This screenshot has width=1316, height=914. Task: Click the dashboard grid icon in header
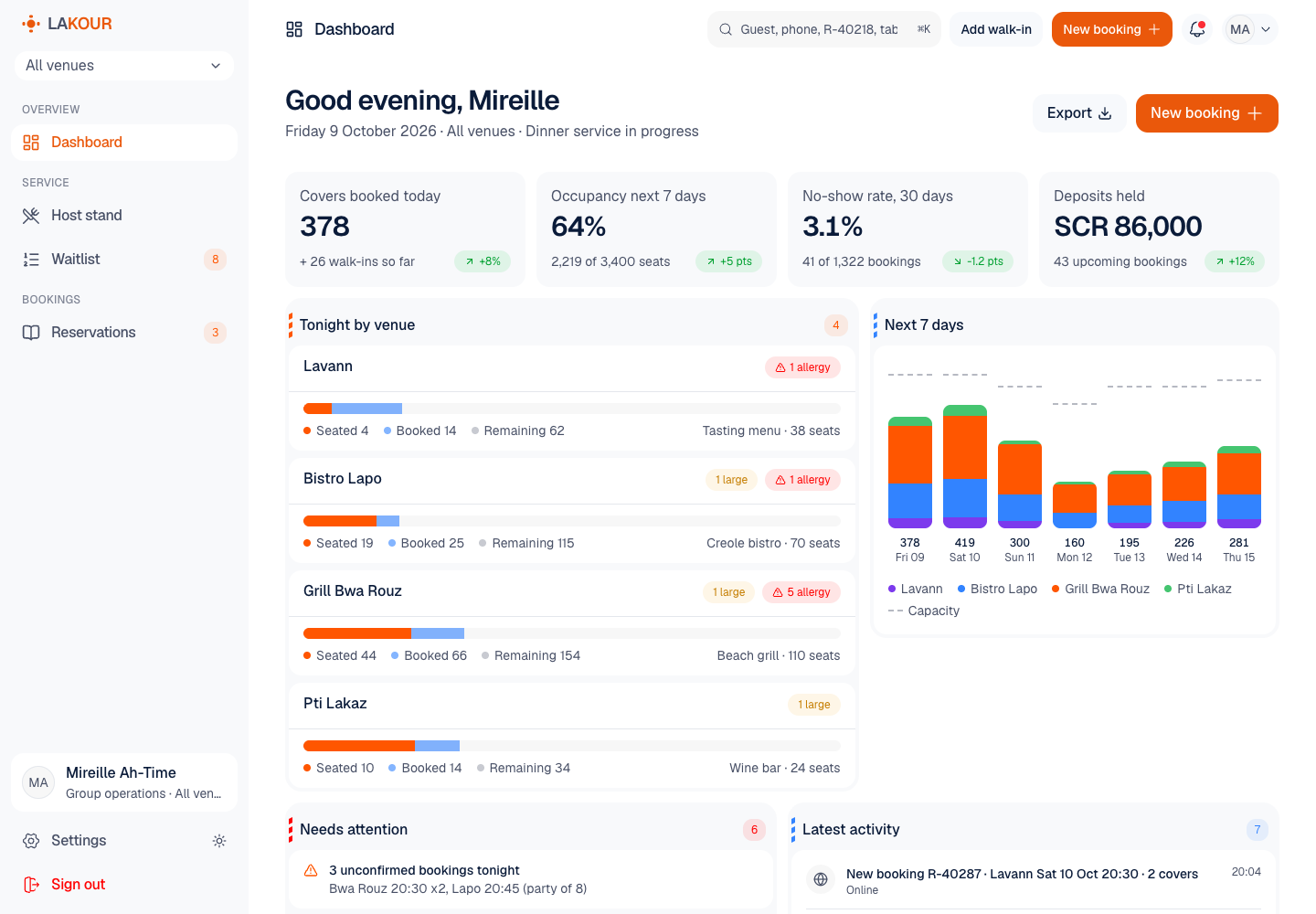pos(294,29)
